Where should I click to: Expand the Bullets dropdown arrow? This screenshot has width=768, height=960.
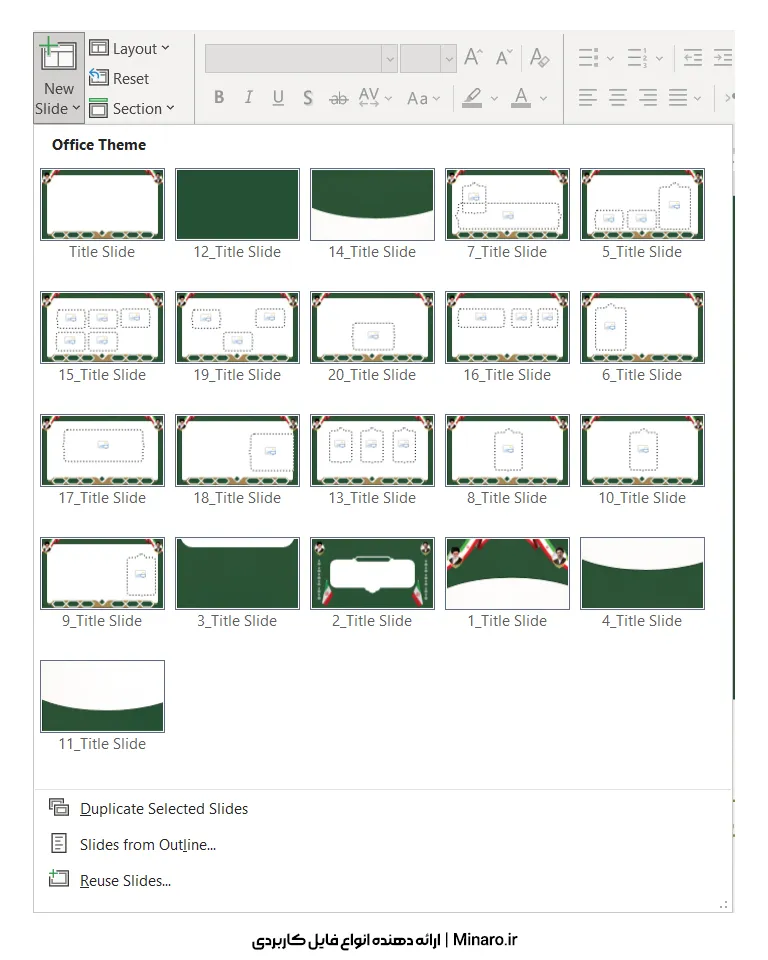[610, 58]
